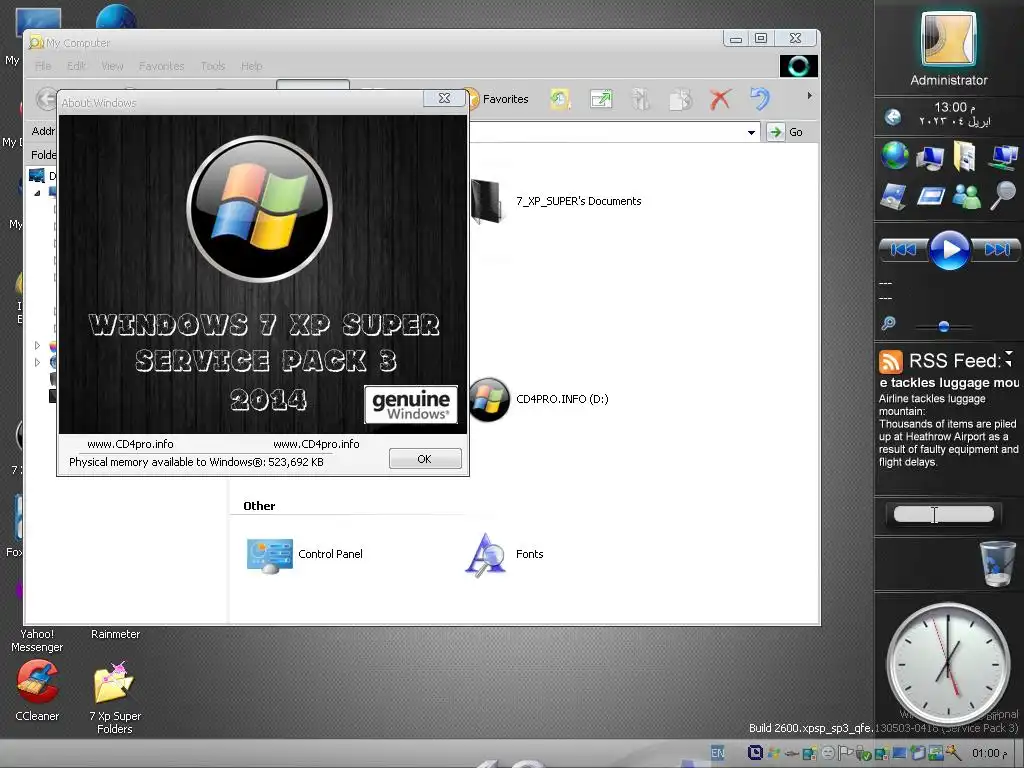Open the network computers icon in sidebar
The width and height of the screenshot is (1024, 768).
pos(1002,157)
